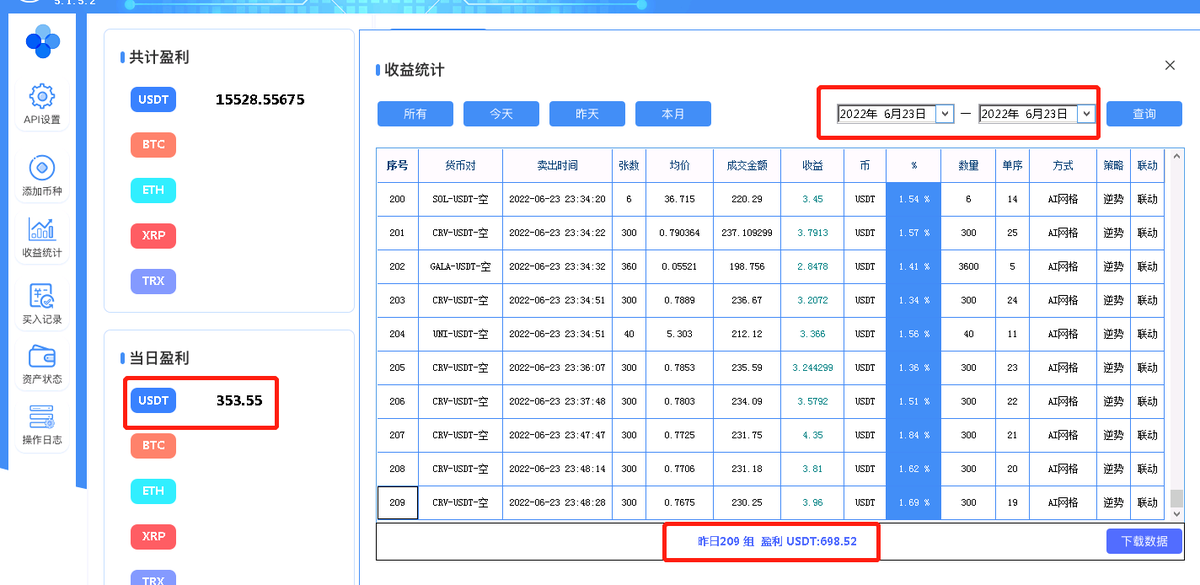Viewport: 1200px width, 585px height.
Task: Click the 策略 column header
Action: [1113, 166]
